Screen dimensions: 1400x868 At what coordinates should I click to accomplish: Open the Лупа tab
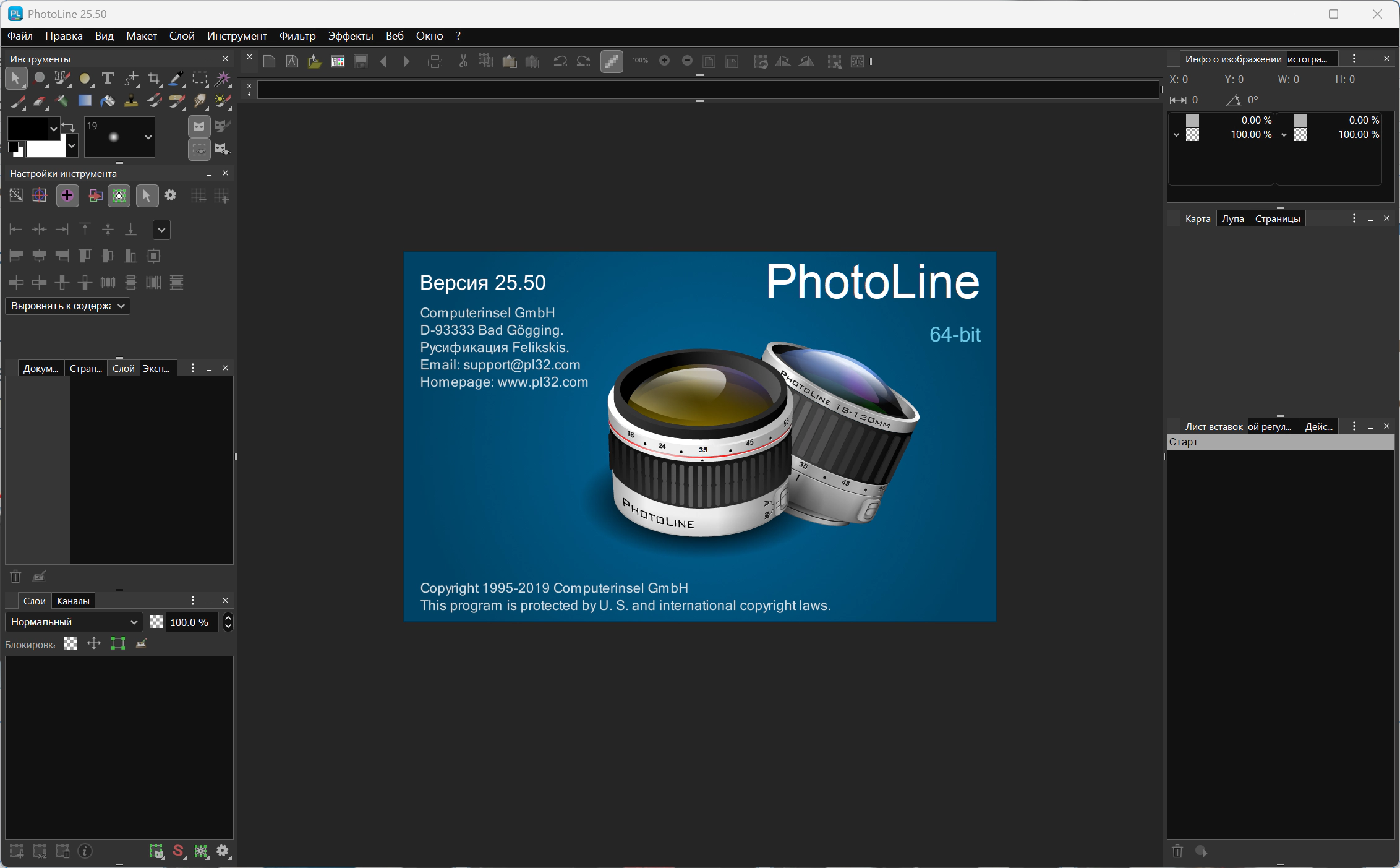(1232, 218)
